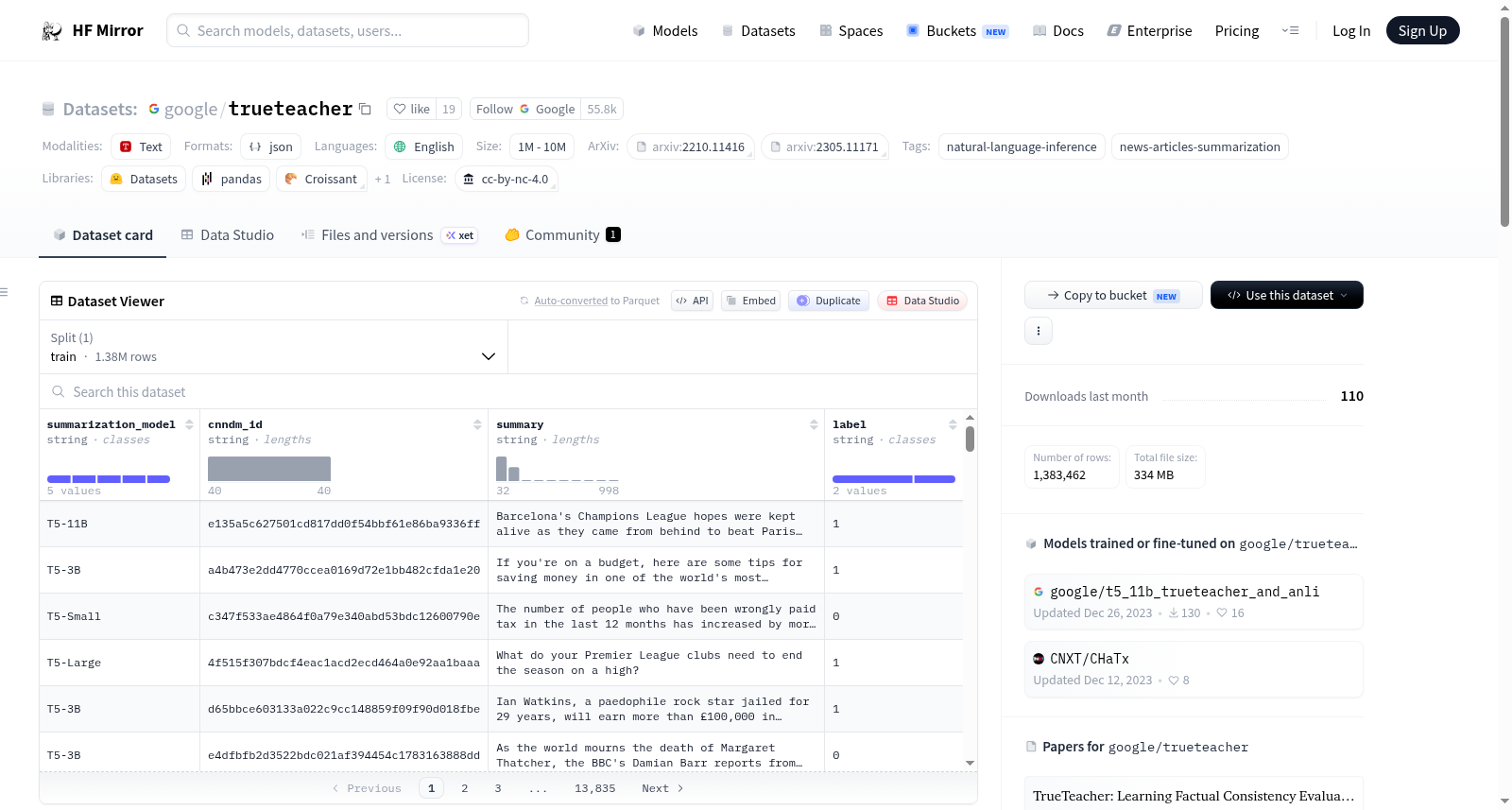Open the Auto-converted to Parquet link

tap(596, 301)
